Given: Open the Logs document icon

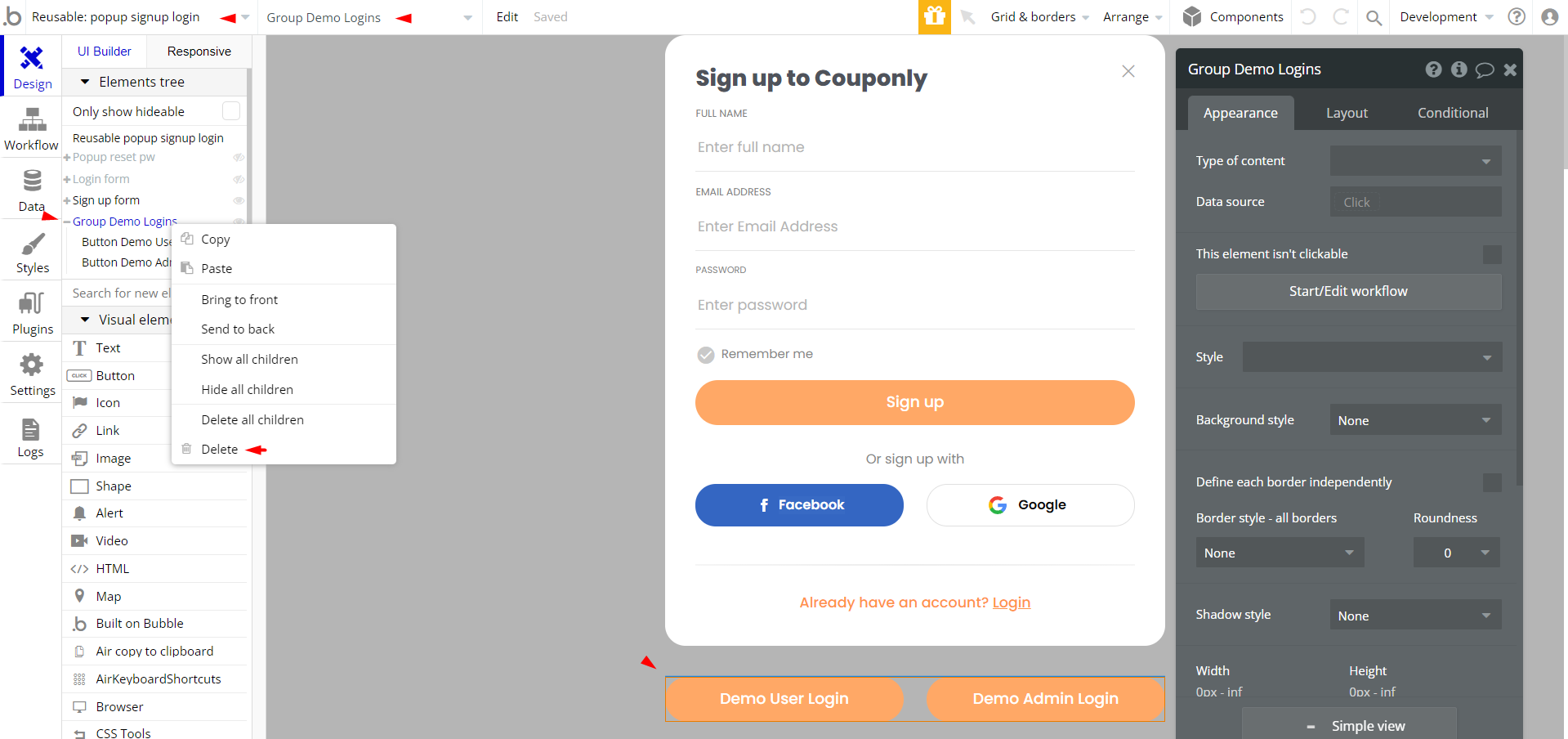Looking at the screenshot, I should tap(30, 429).
